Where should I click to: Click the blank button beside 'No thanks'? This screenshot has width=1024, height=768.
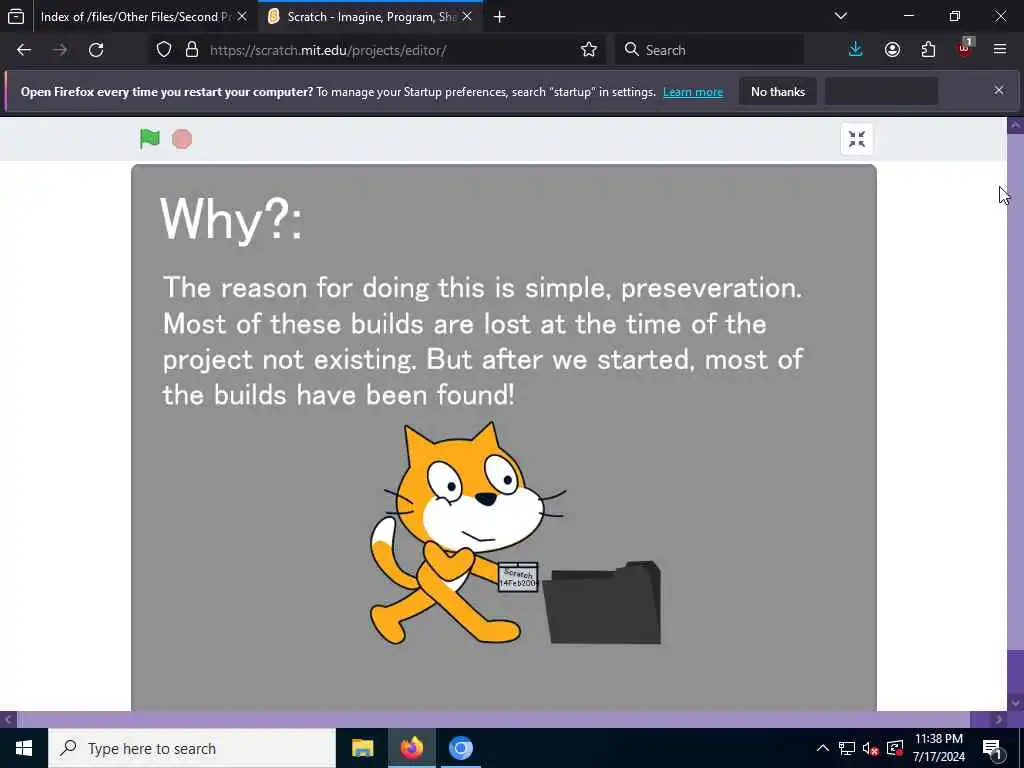882,92
